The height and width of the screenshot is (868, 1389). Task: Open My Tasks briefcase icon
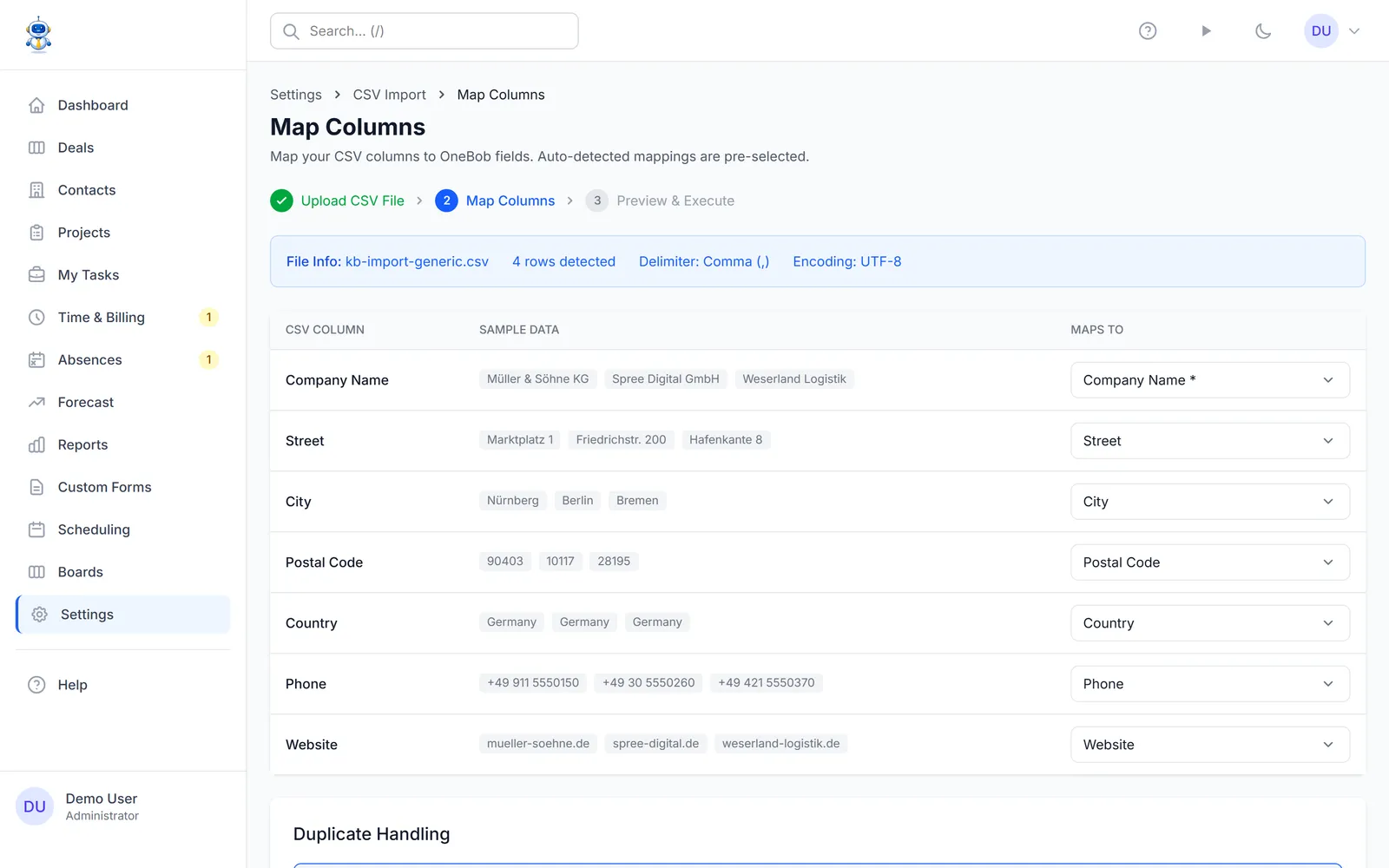pyautogui.click(x=36, y=275)
